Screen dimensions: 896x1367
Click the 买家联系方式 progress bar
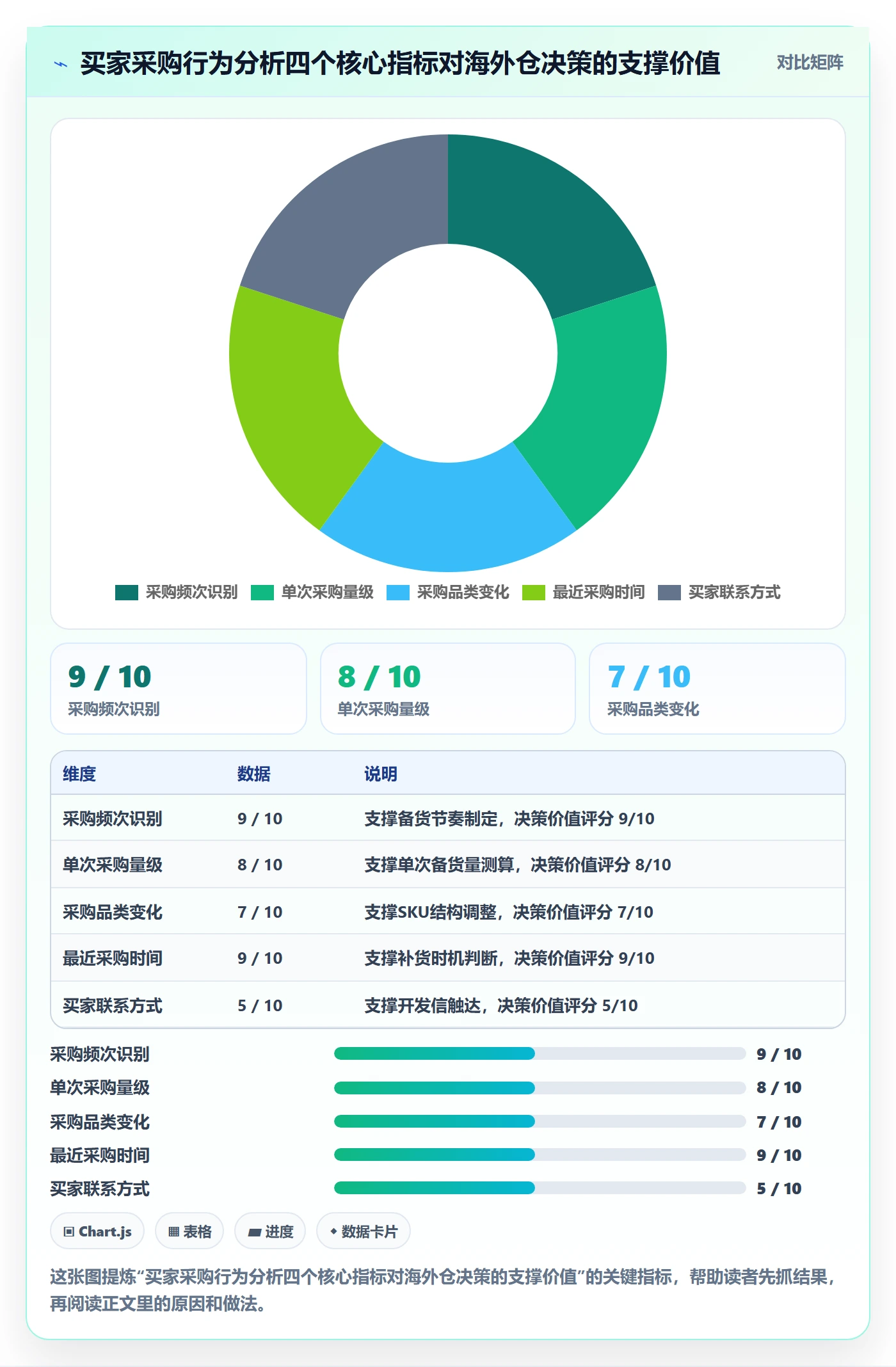point(540,1188)
